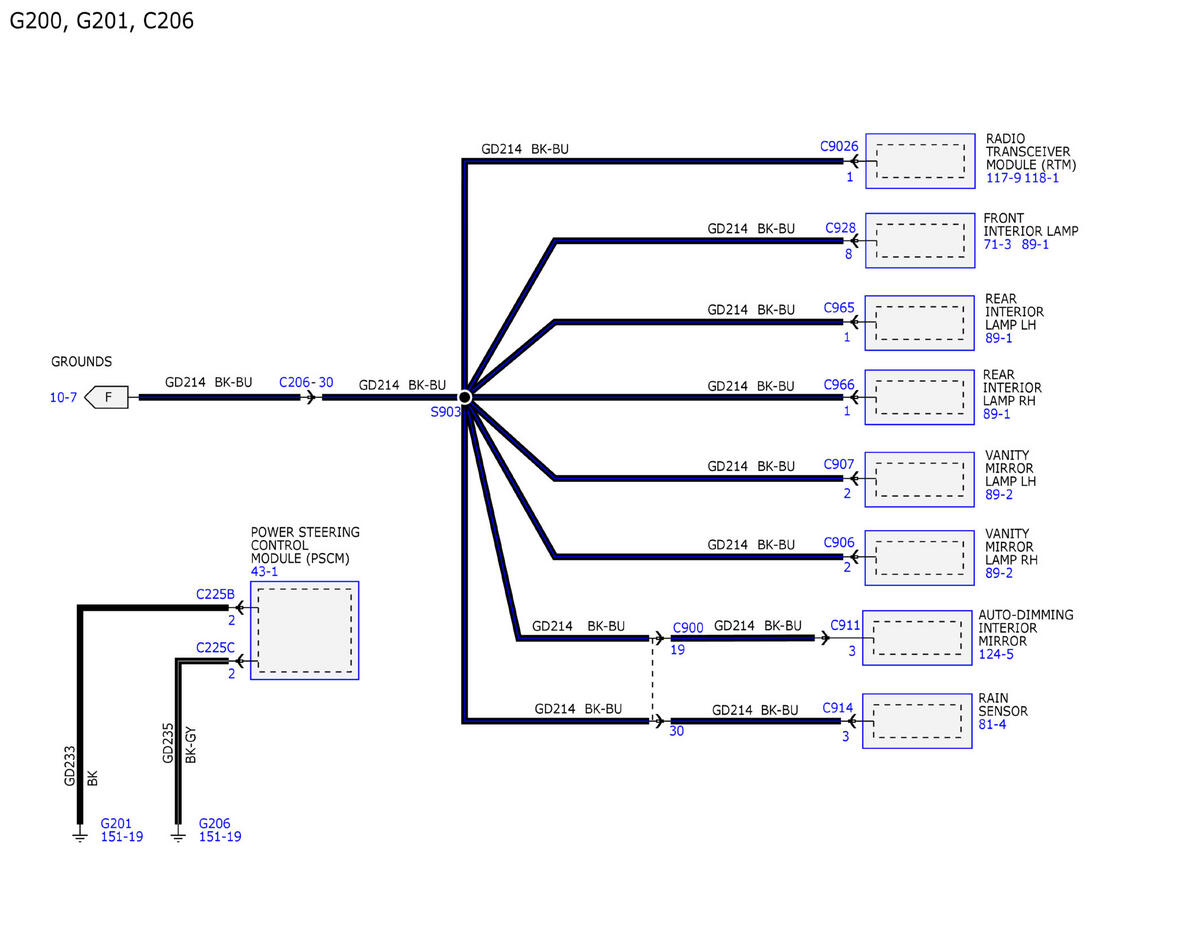
Task: Go to page reference 10-7
Action: pos(63,398)
